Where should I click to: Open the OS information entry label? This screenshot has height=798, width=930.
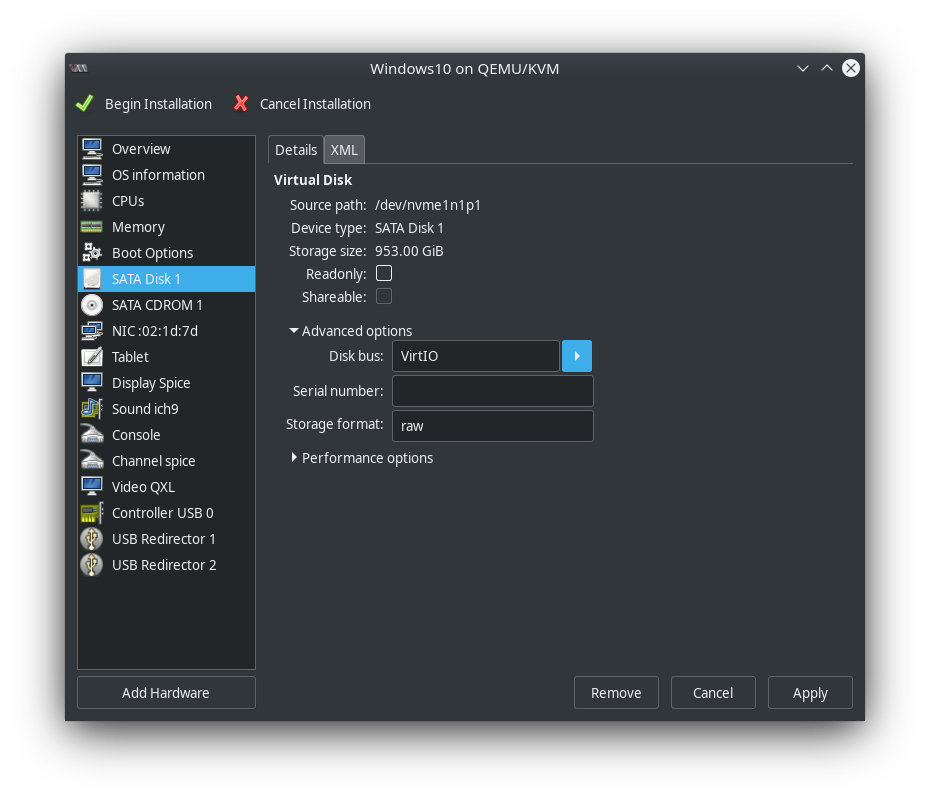click(158, 175)
